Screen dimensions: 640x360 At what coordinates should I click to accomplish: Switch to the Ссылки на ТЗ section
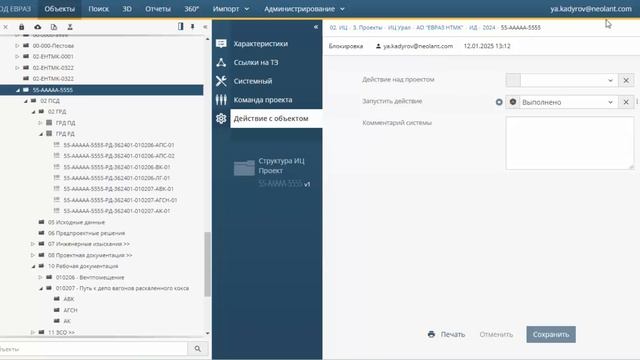pos(256,62)
